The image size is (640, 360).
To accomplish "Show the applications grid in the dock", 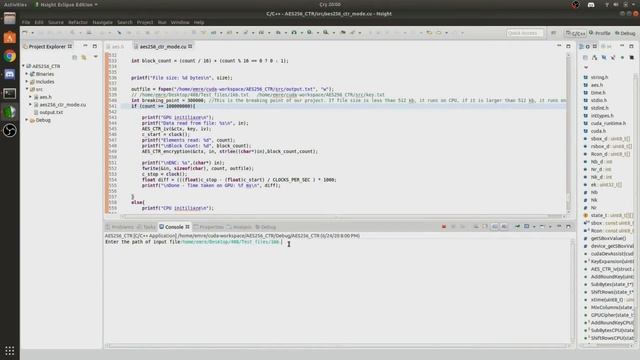I will point(9,350).
